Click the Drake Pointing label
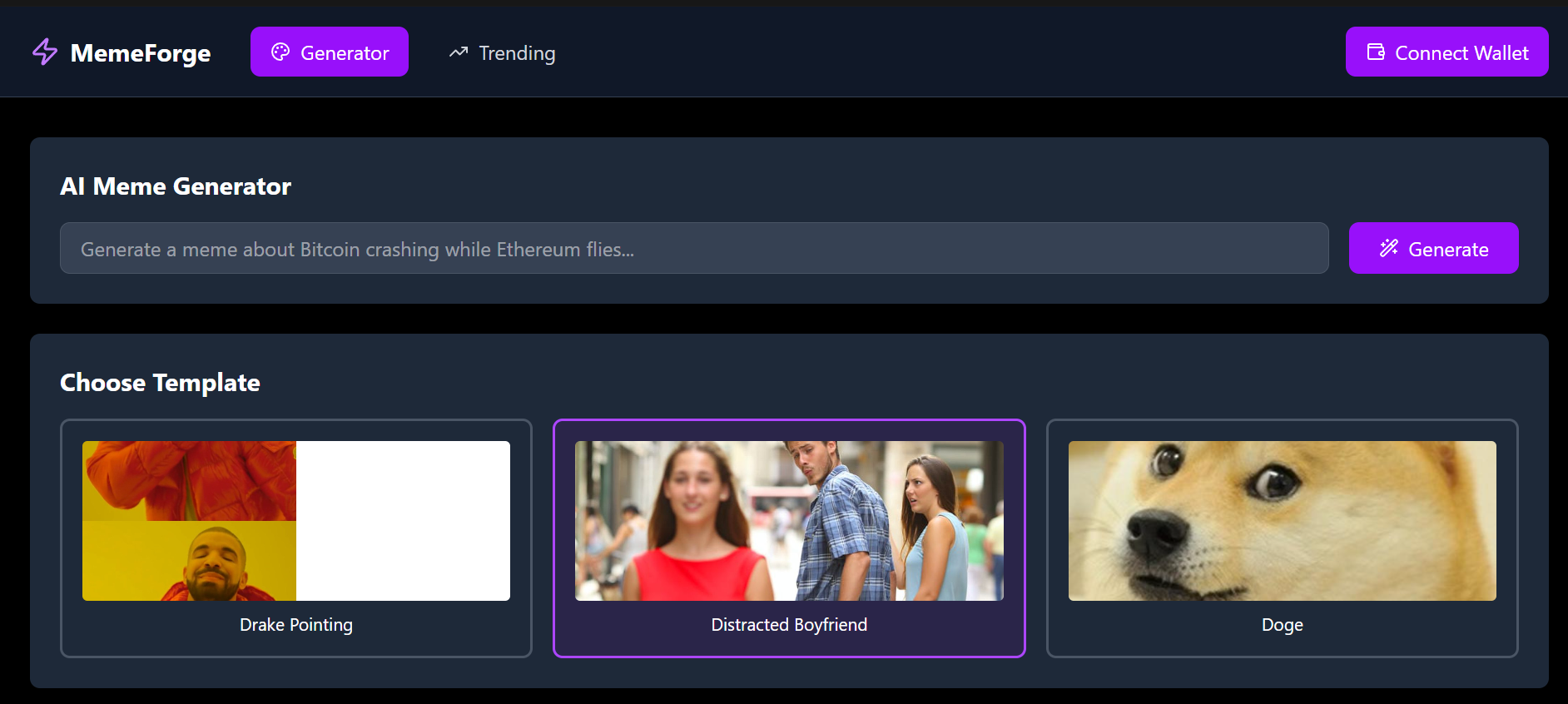 296,625
